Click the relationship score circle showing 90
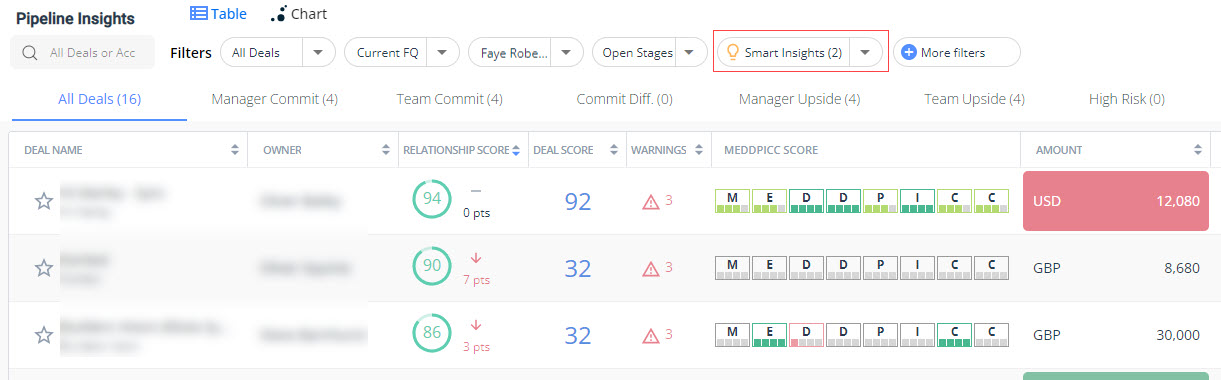The height and width of the screenshot is (380, 1221). click(432, 266)
